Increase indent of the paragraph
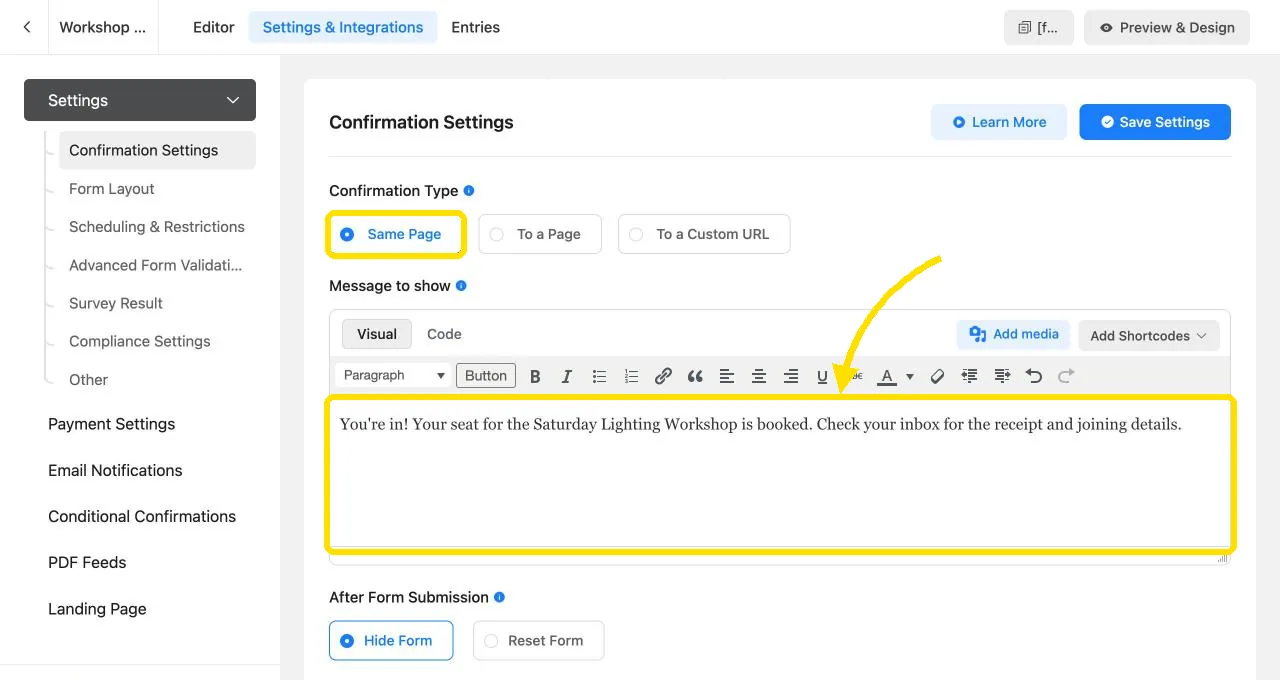 coord(1002,376)
